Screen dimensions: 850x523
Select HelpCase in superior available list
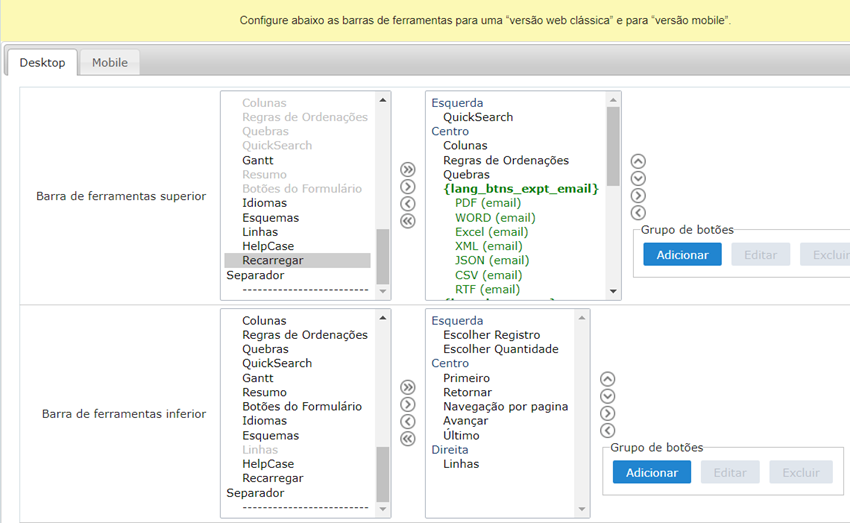[268, 246]
